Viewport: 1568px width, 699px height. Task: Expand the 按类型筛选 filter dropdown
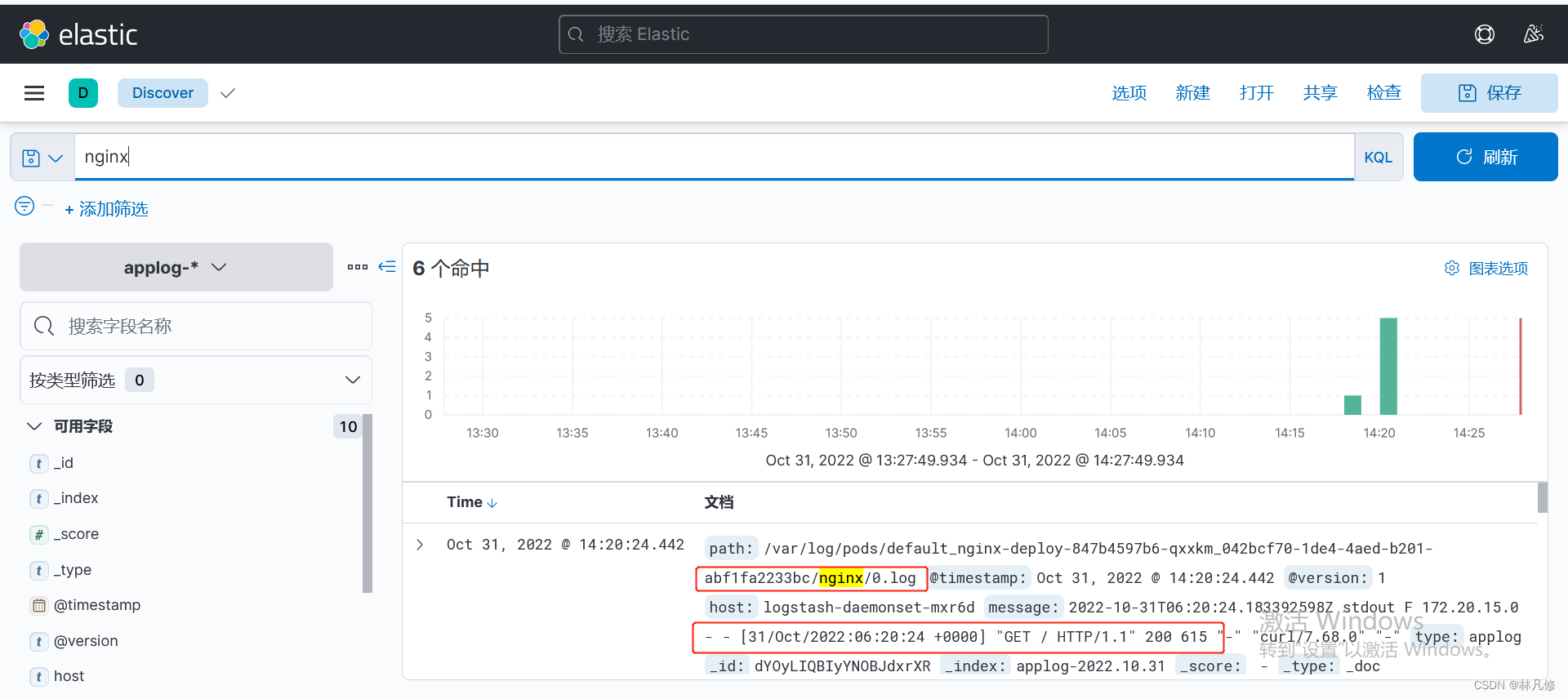coord(196,380)
